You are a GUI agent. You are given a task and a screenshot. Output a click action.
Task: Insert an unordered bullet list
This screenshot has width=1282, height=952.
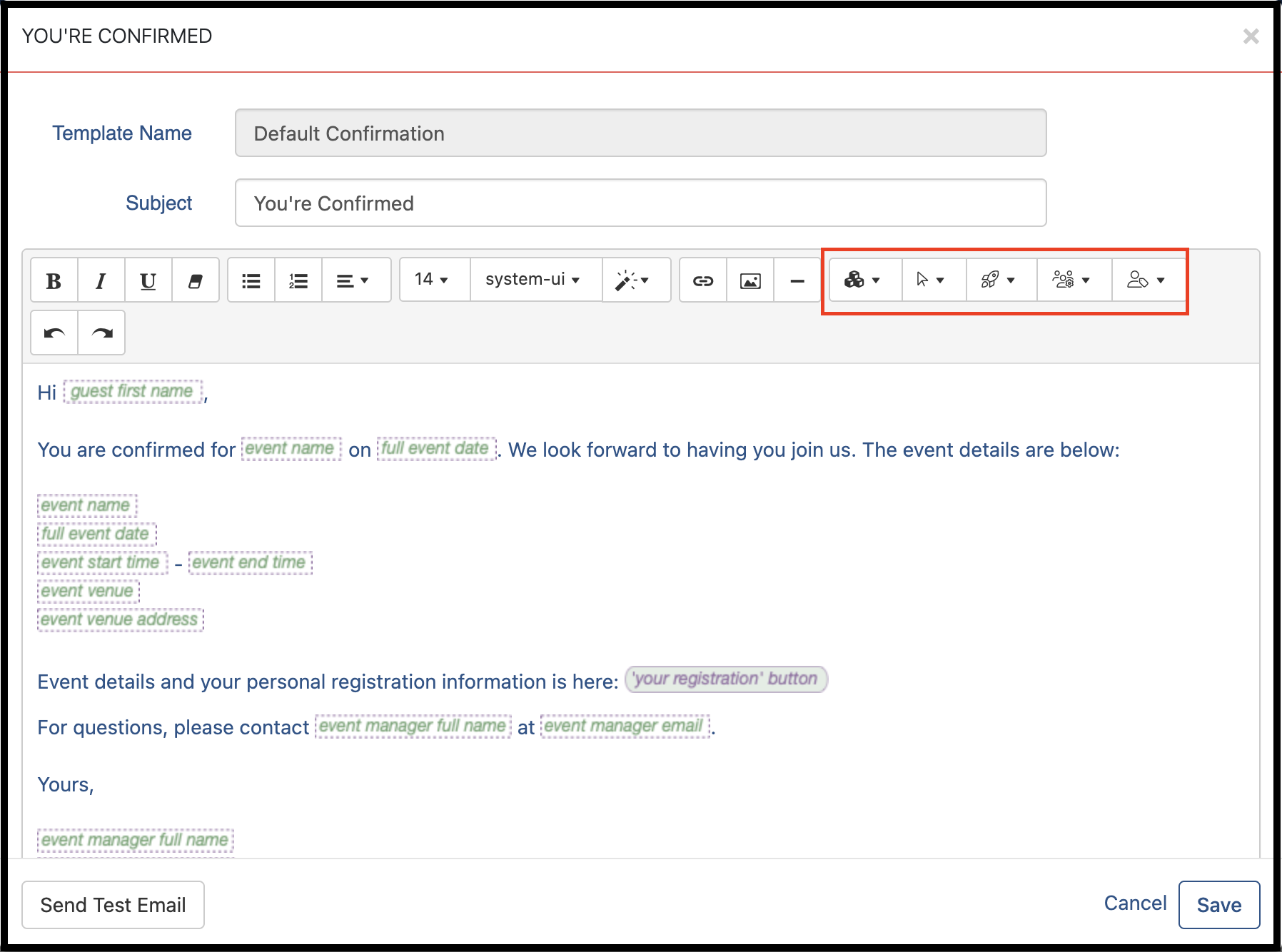(251, 280)
